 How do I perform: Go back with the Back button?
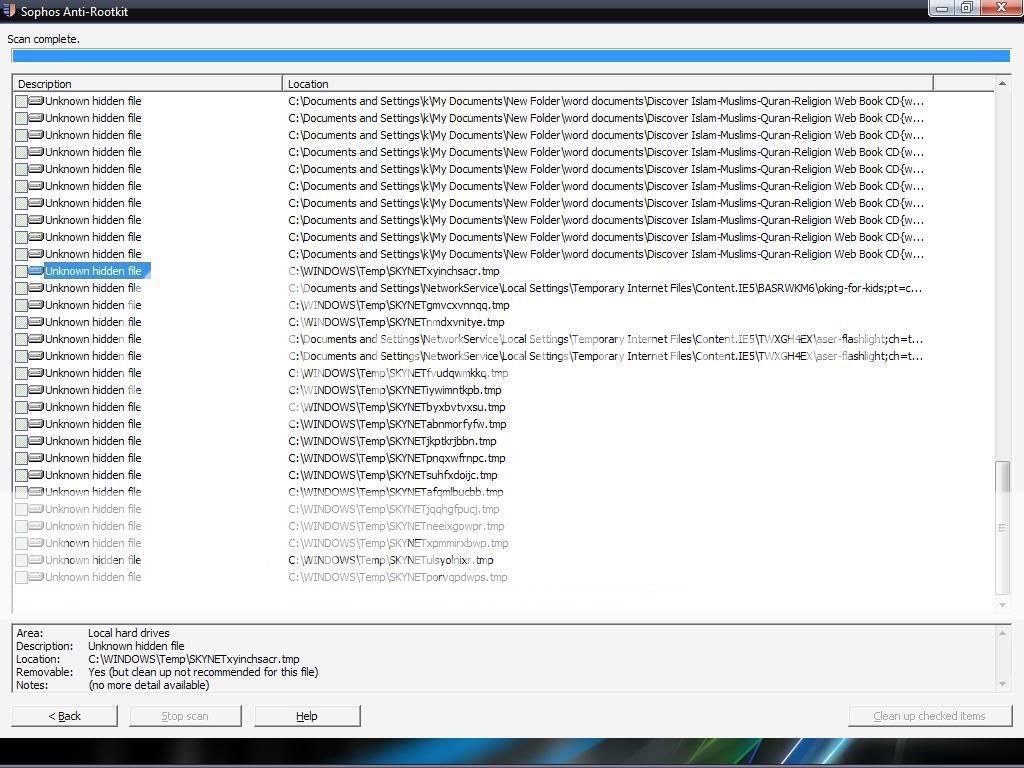[x=65, y=716]
